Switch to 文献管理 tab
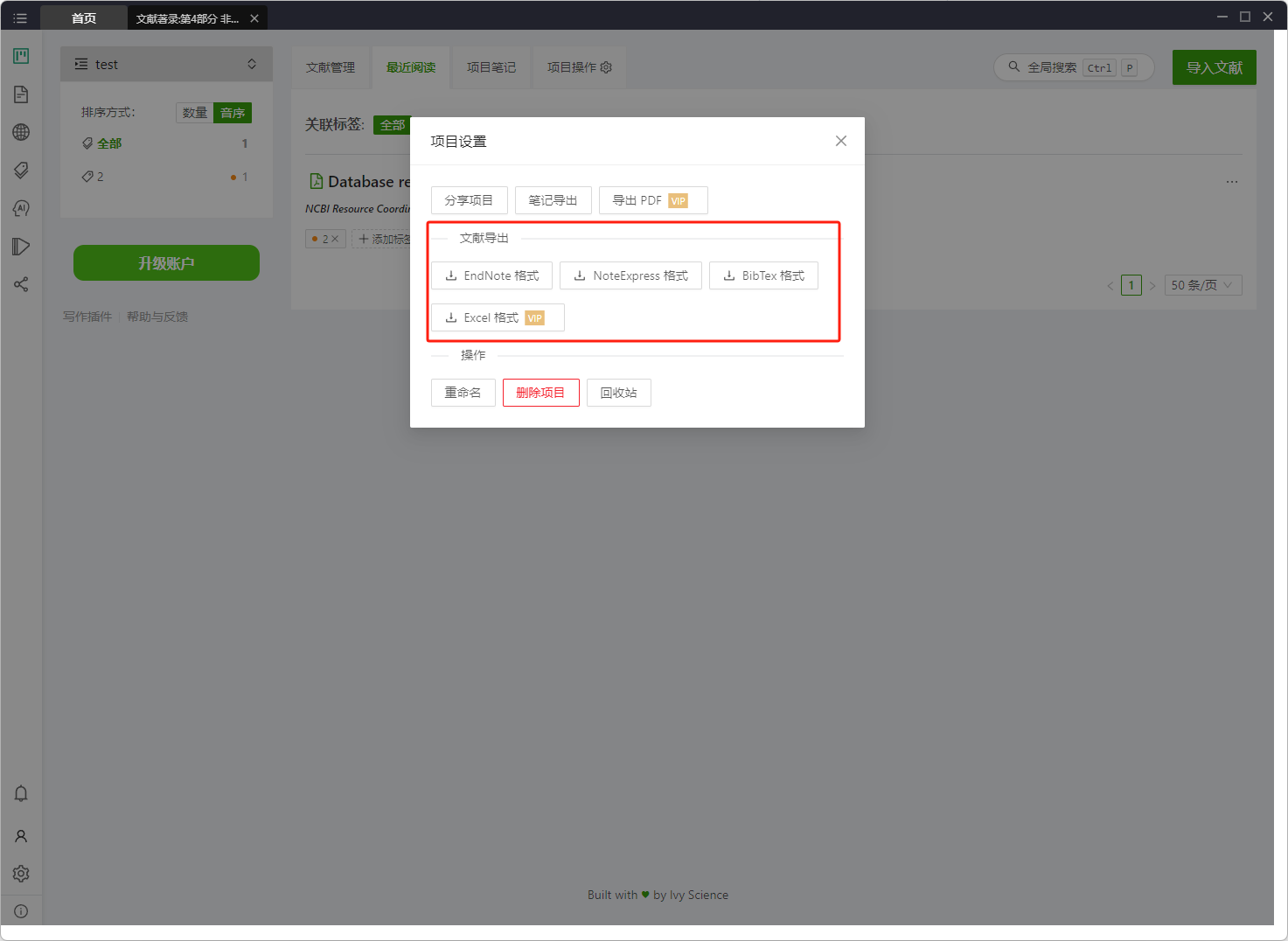The height and width of the screenshot is (941, 1288). [331, 67]
